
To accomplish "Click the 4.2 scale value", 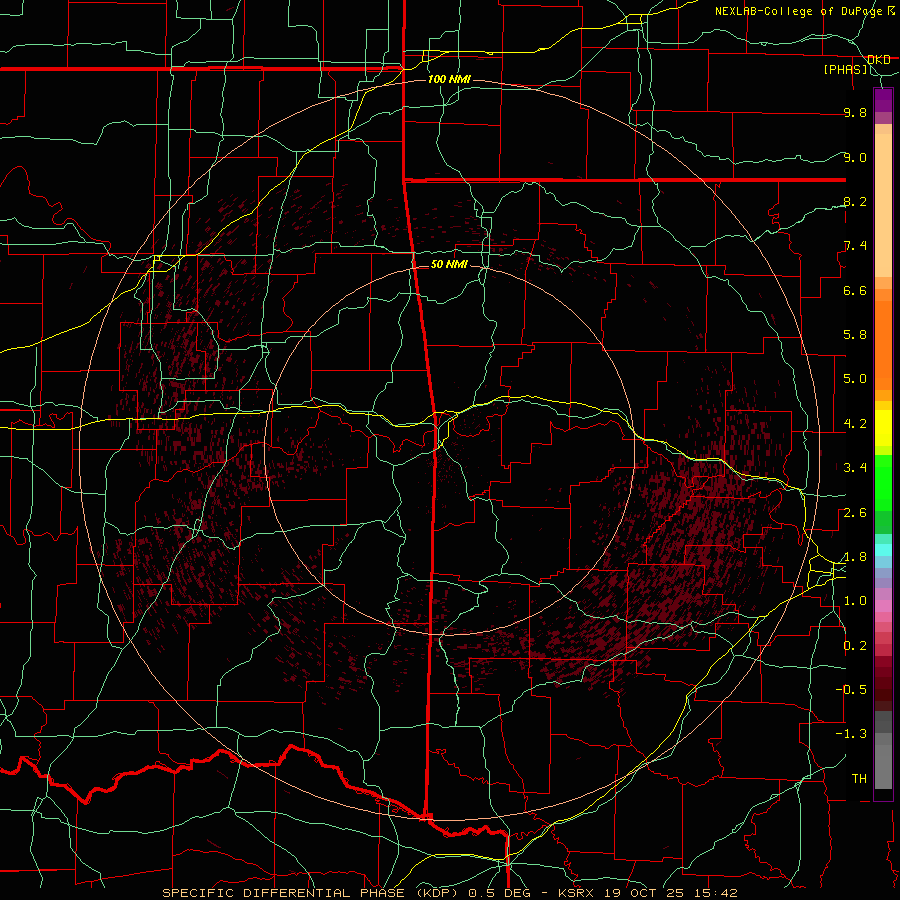I will (x=855, y=424).
